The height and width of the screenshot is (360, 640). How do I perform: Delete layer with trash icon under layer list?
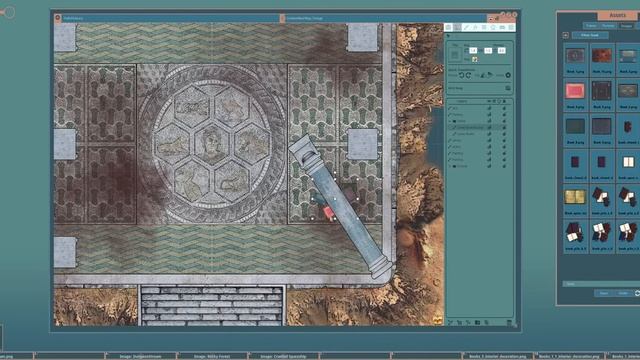509,322
